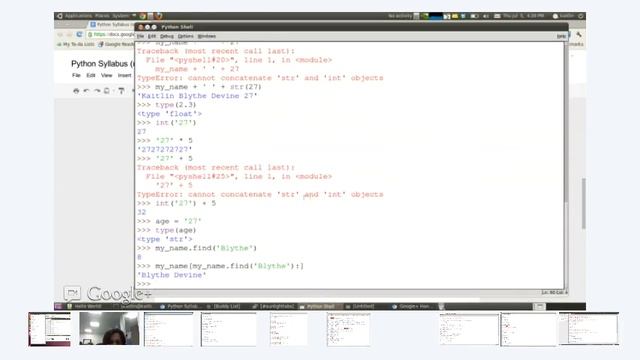Launch Firefox from the top panel icon
This screenshot has width=640, height=360.
coord(159,16)
